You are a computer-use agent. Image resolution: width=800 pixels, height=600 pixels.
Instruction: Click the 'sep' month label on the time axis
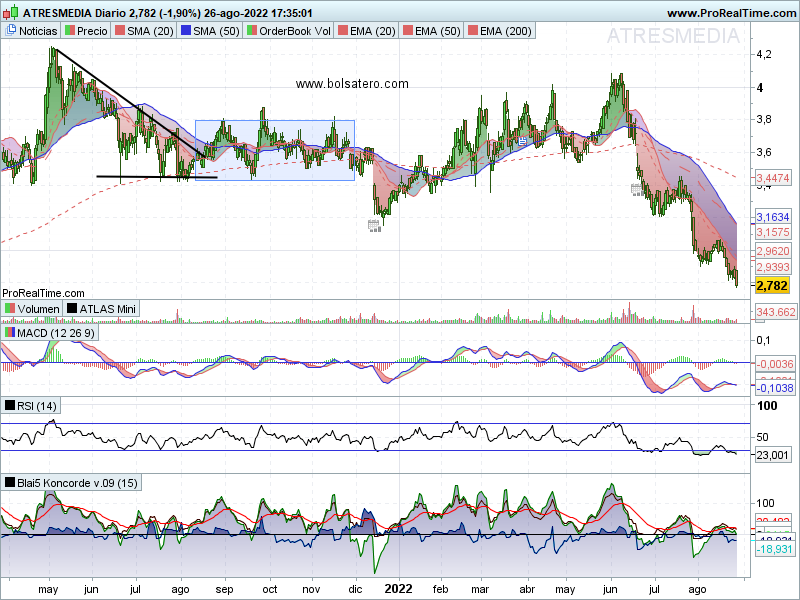click(x=224, y=590)
